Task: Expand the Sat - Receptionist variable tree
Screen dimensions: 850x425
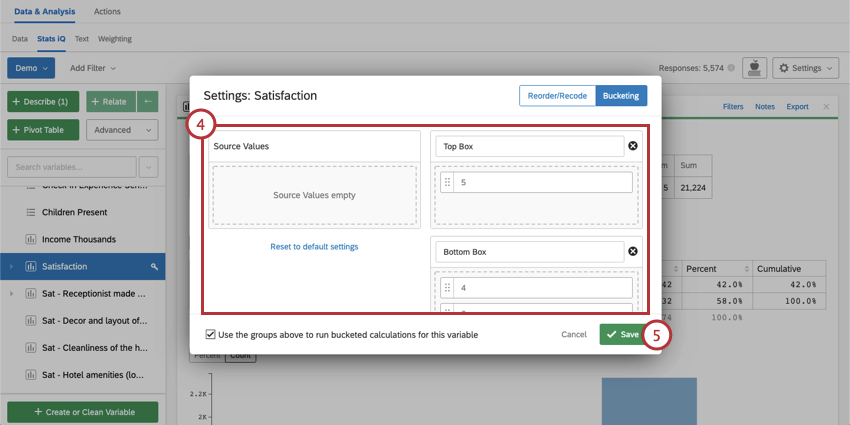Action: [x=11, y=294]
